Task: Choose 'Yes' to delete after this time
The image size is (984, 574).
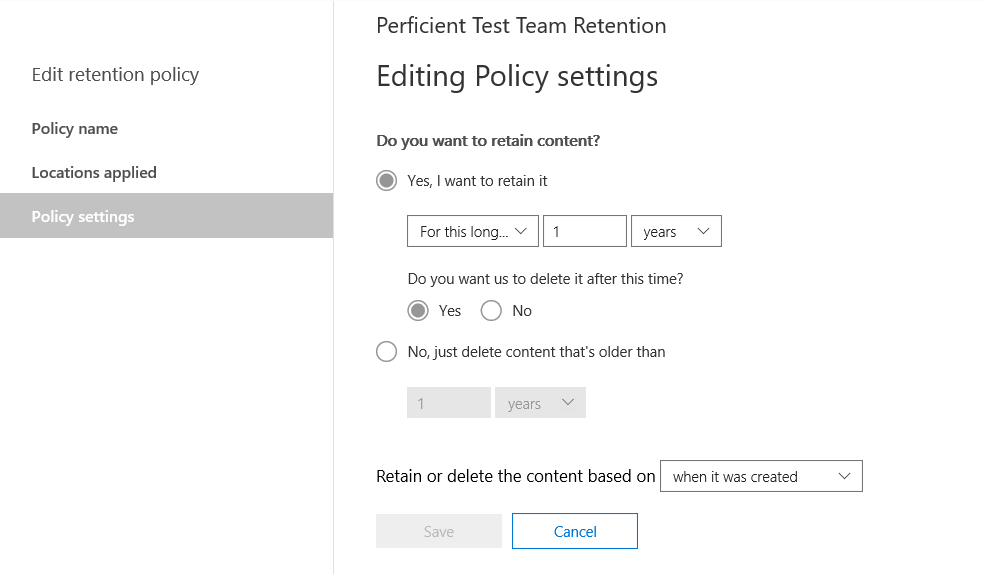Action: click(418, 311)
